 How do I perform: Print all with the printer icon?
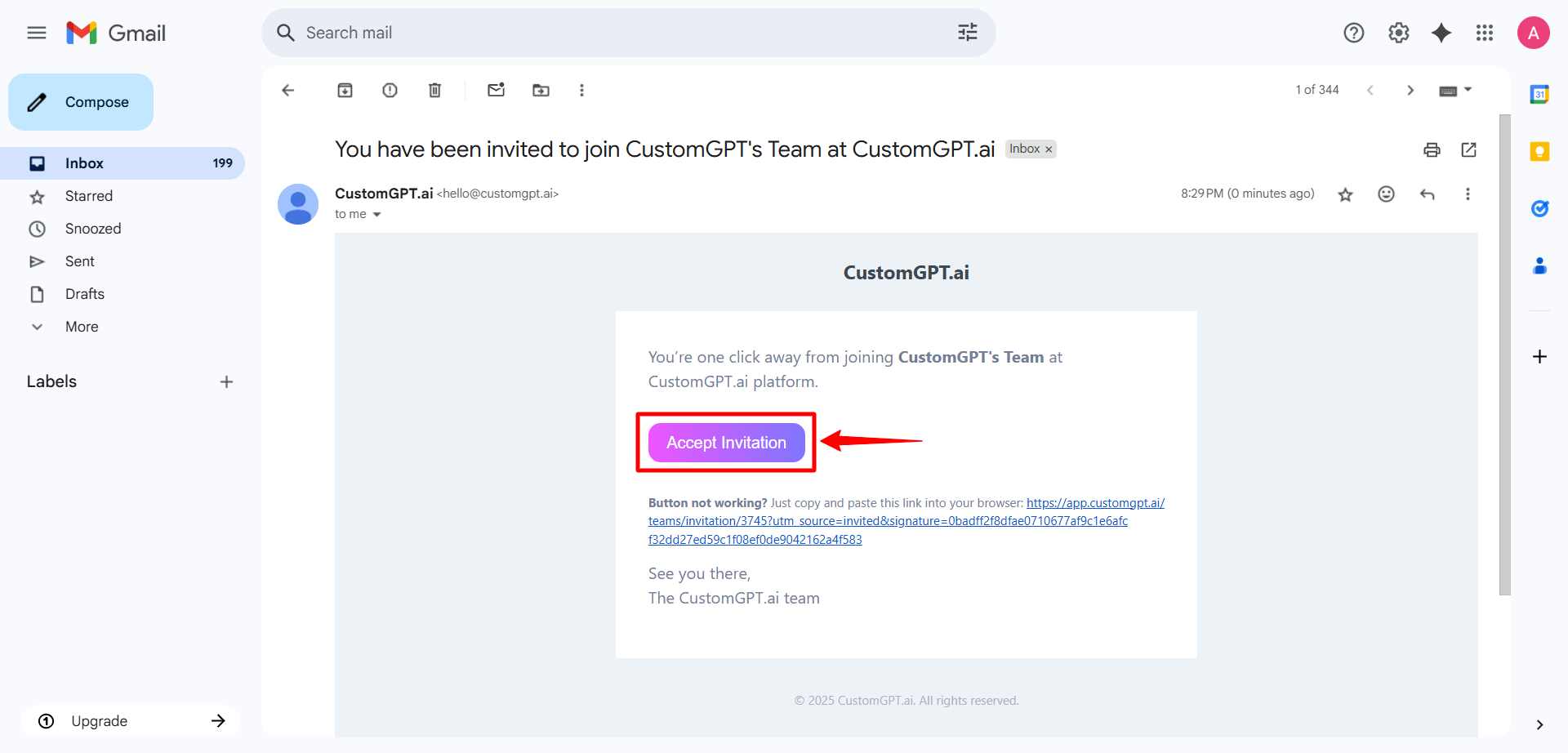click(x=1432, y=149)
